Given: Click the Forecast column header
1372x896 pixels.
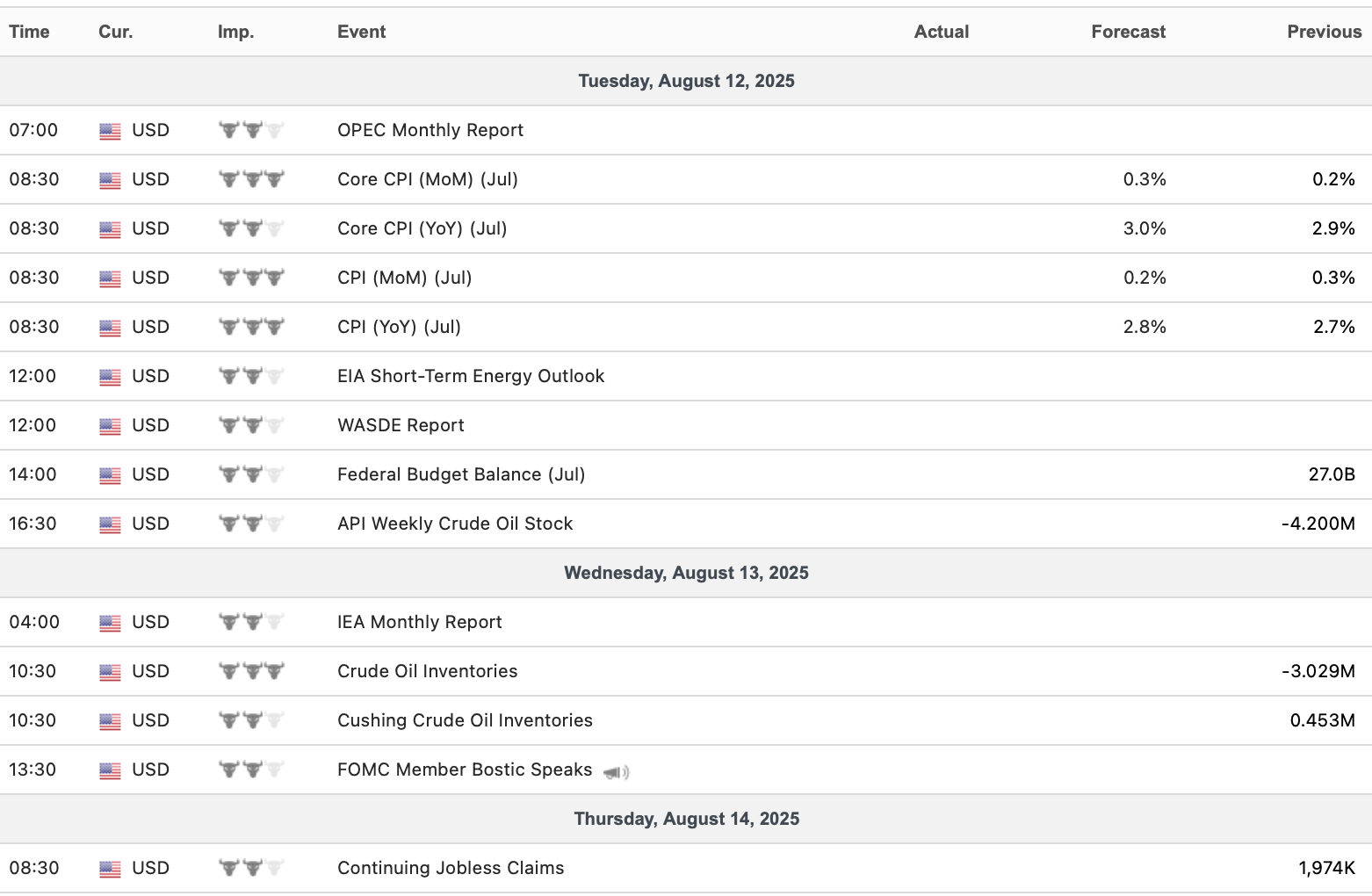Looking at the screenshot, I should (1128, 32).
